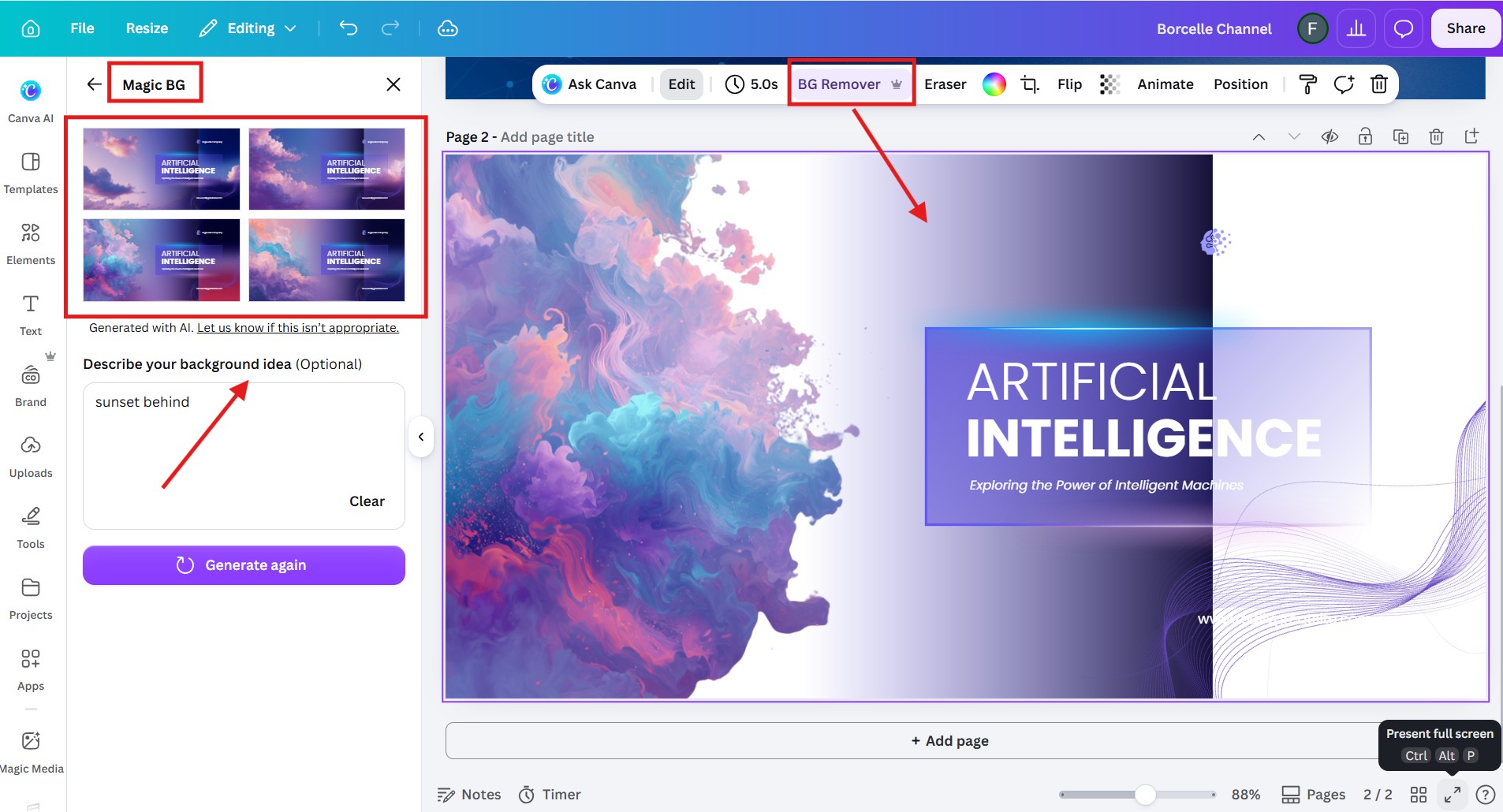Open the Animate option
Image resolution: width=1503 pixels, height=812 pixels.
1165,84
